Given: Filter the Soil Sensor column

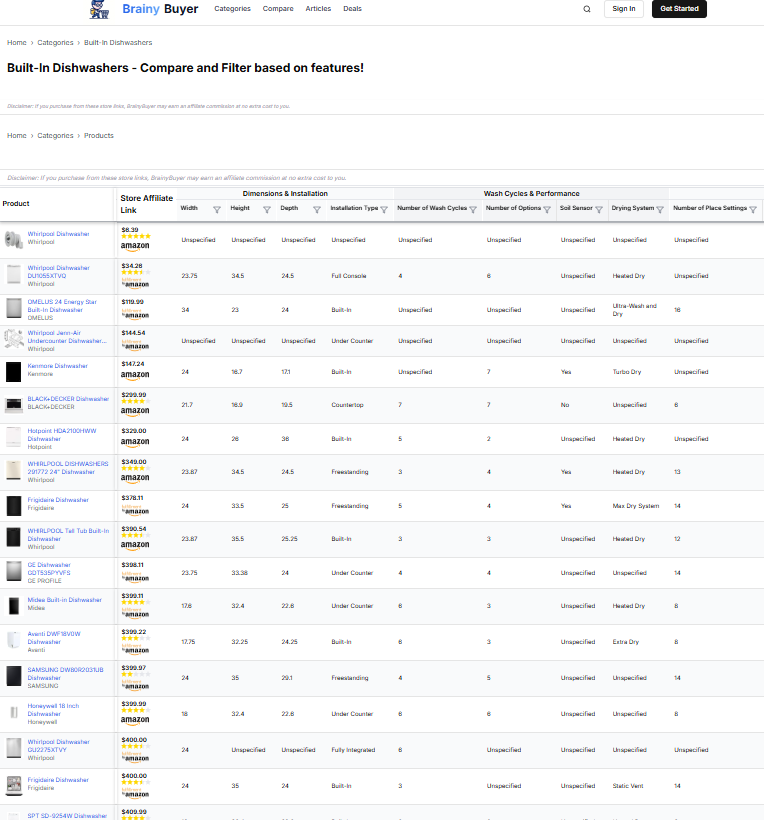Looking at the screenshot, I should coord(599,210).
